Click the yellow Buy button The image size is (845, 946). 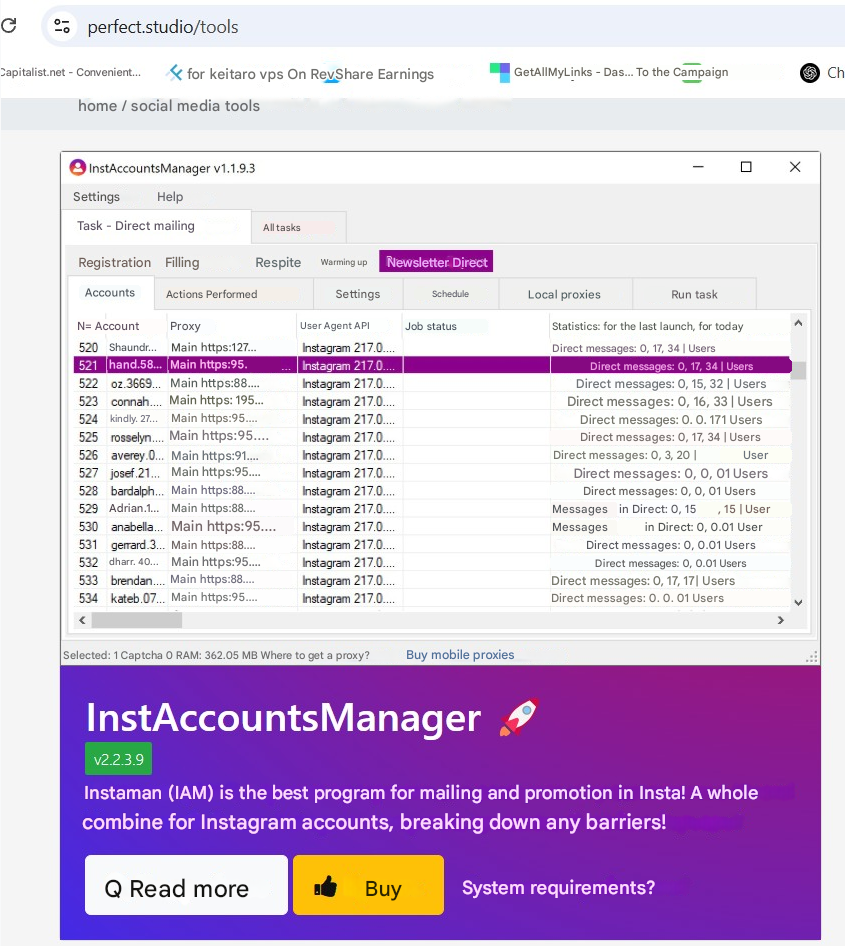(x=369, y=885)
